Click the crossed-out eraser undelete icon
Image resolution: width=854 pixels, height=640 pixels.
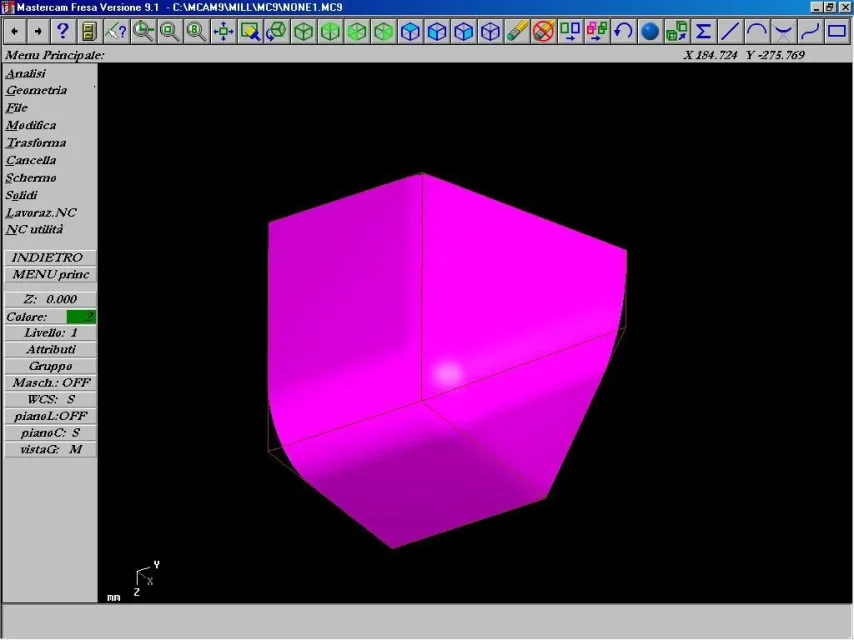point(544,31)
